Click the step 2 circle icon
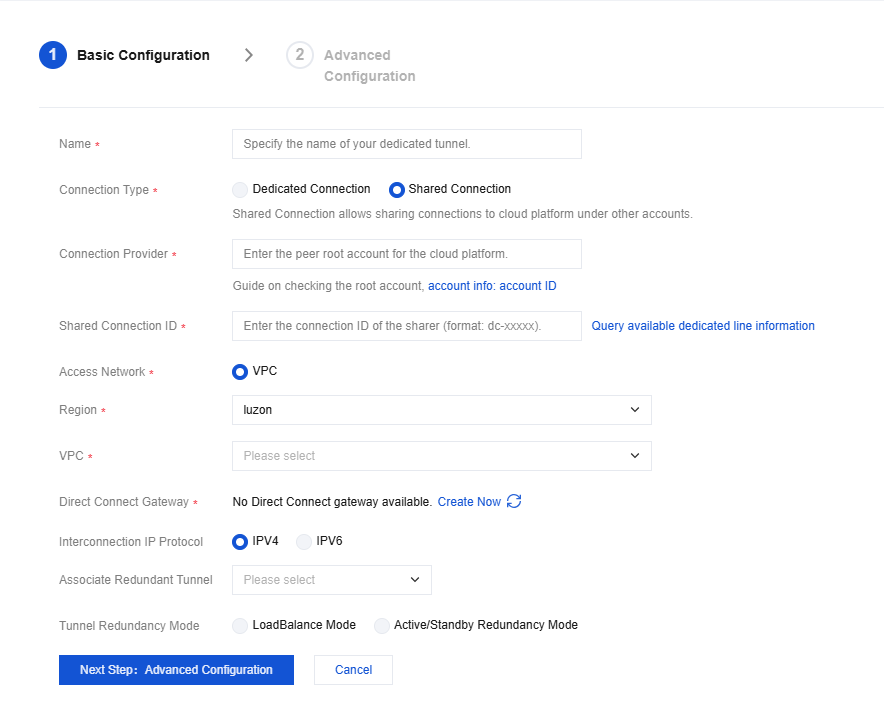884x725 pixels. (299, 55)
